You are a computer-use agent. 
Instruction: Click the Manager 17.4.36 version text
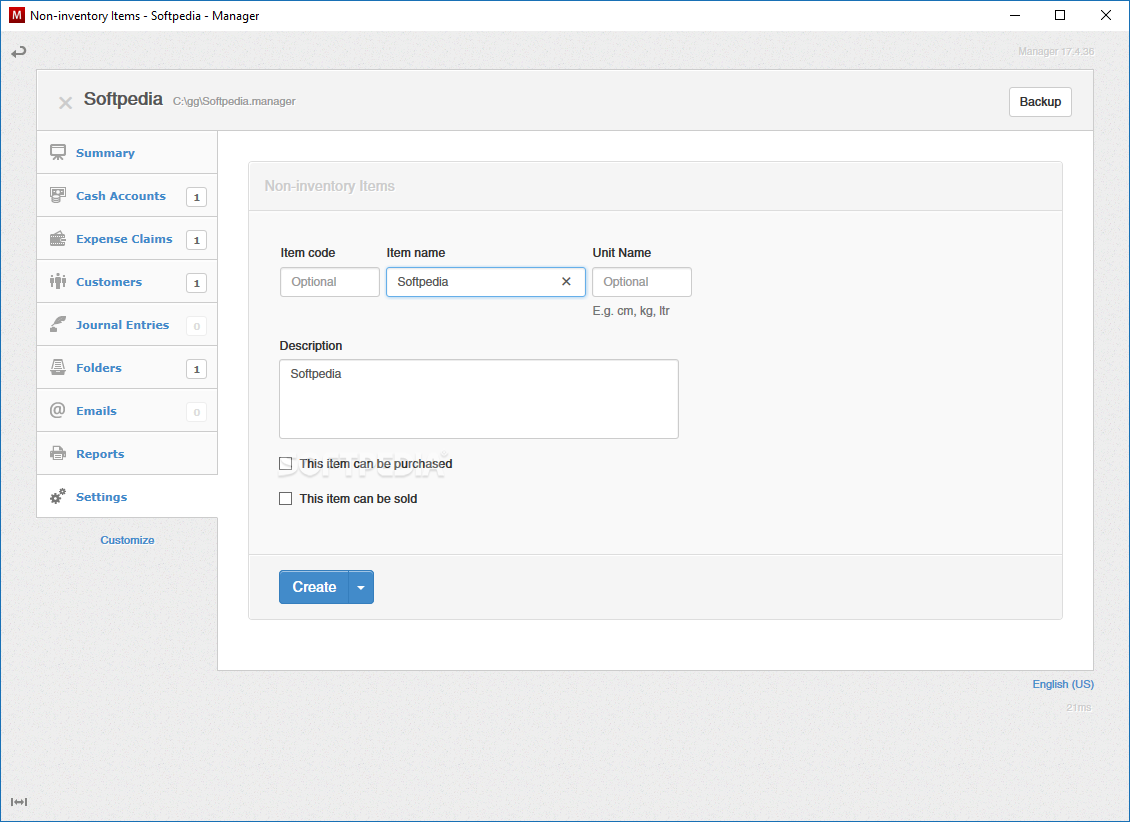click(x=1056, y=51)
